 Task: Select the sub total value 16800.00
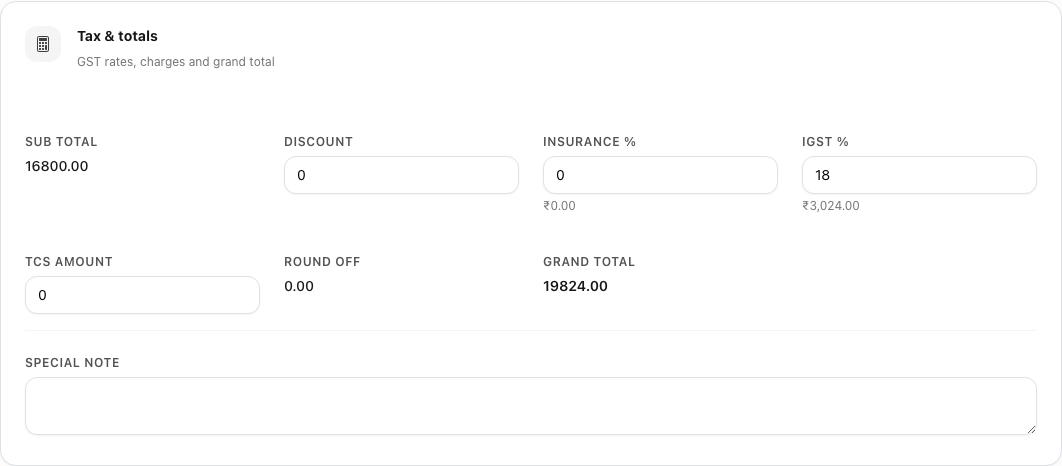click(57, 166)
